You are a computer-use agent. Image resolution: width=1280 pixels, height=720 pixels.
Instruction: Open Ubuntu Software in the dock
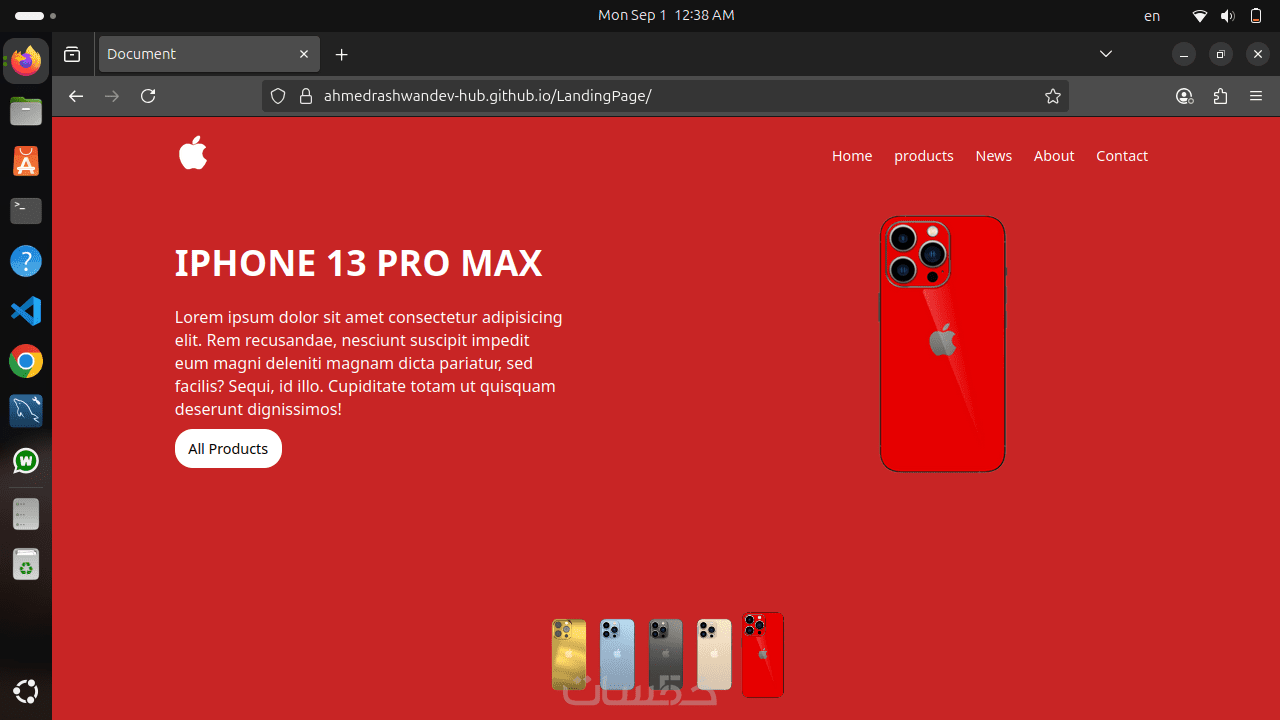click(x=26, y=161)
